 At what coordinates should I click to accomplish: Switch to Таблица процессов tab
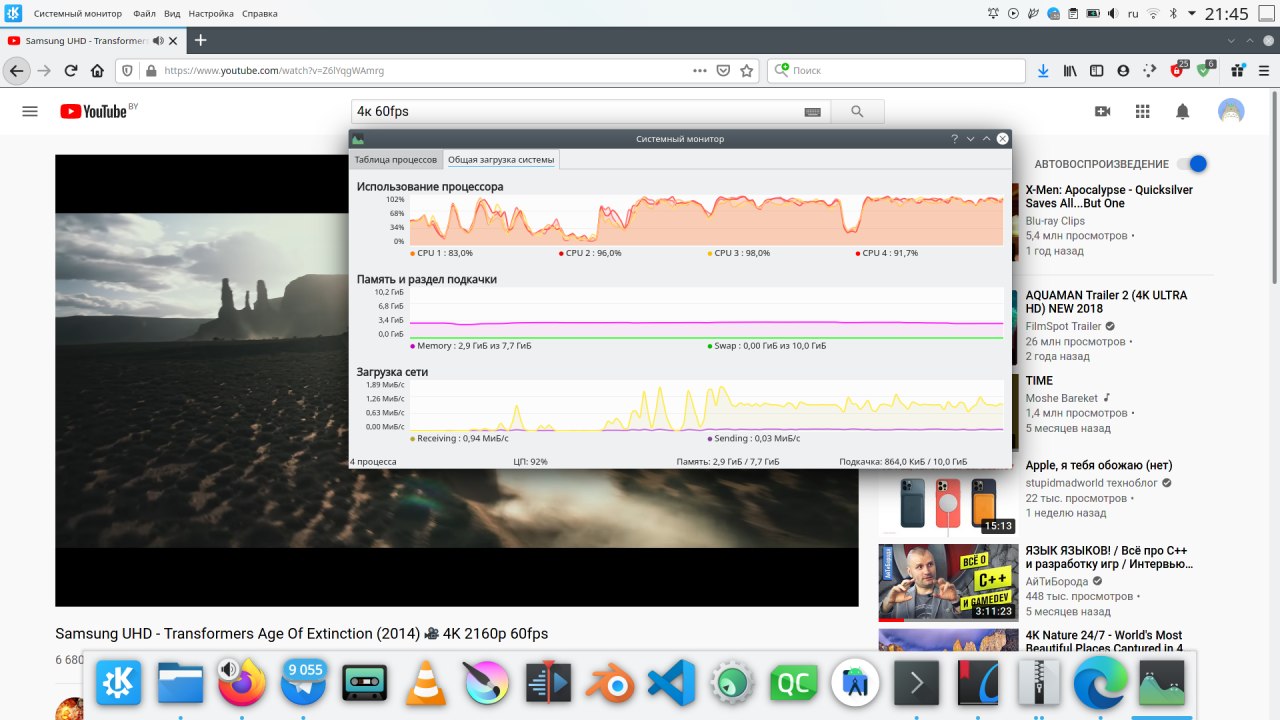[396, 160]
